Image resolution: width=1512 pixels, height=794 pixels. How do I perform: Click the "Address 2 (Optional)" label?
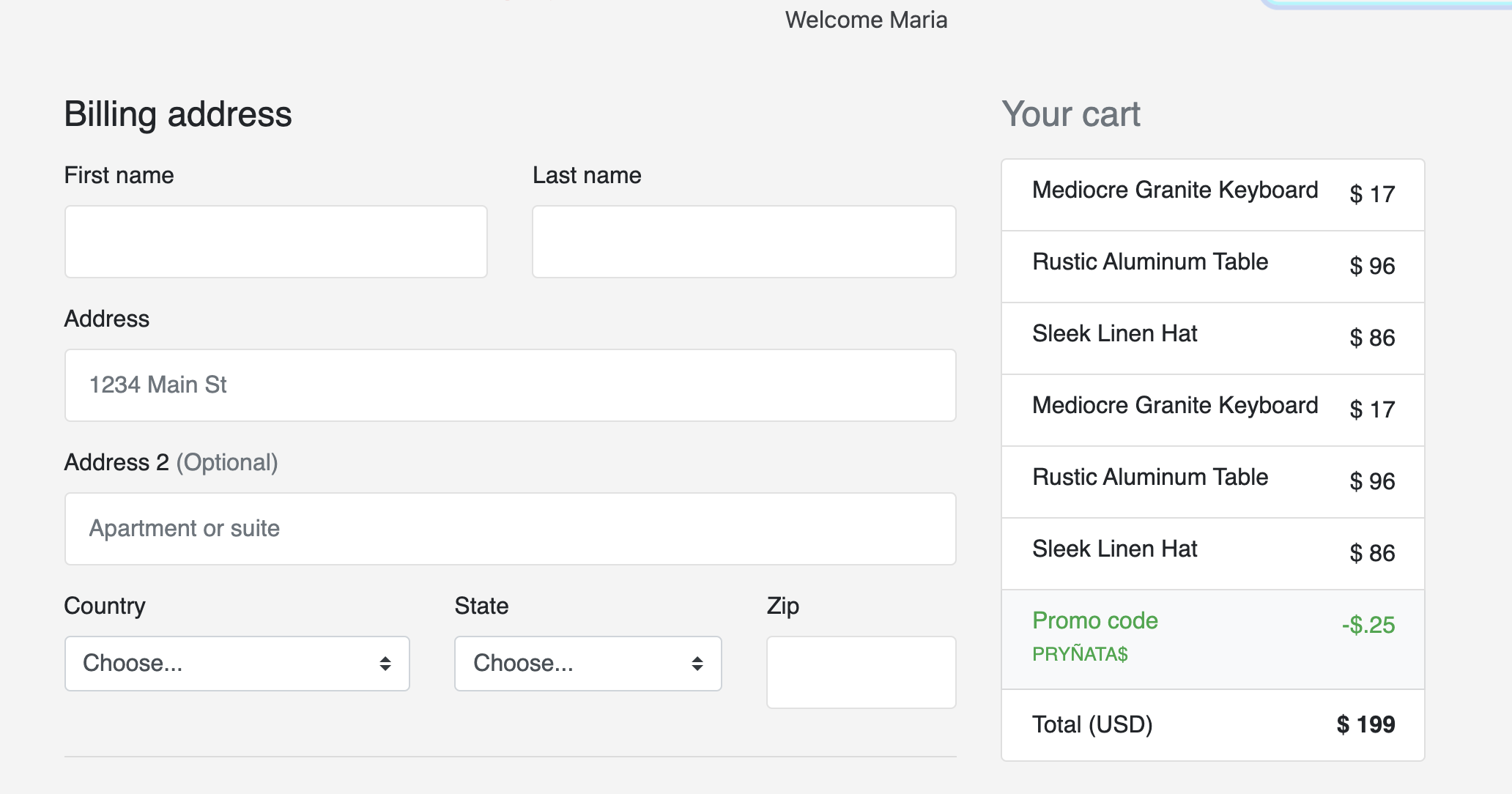click(x=171, y=463)
